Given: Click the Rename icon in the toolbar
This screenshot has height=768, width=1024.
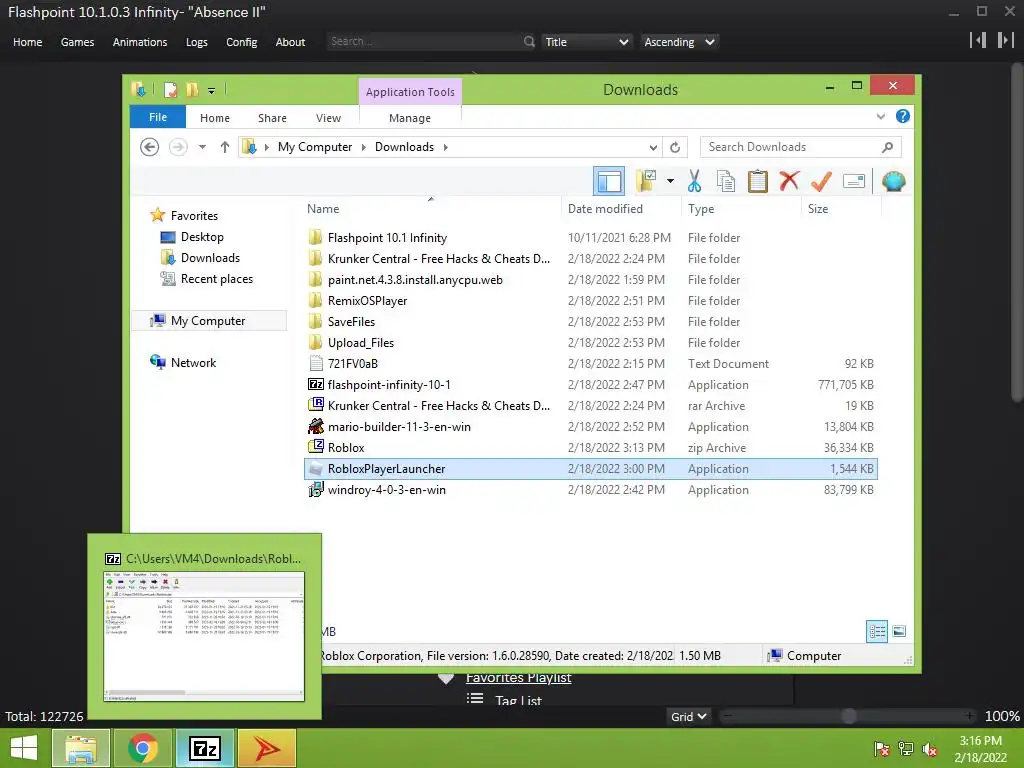Looking at the screenshot, I should [x=854, y=181].
